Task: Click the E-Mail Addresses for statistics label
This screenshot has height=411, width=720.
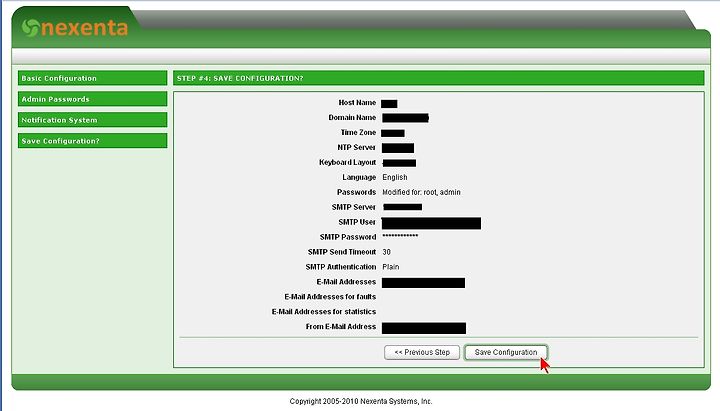Action: 324,312
